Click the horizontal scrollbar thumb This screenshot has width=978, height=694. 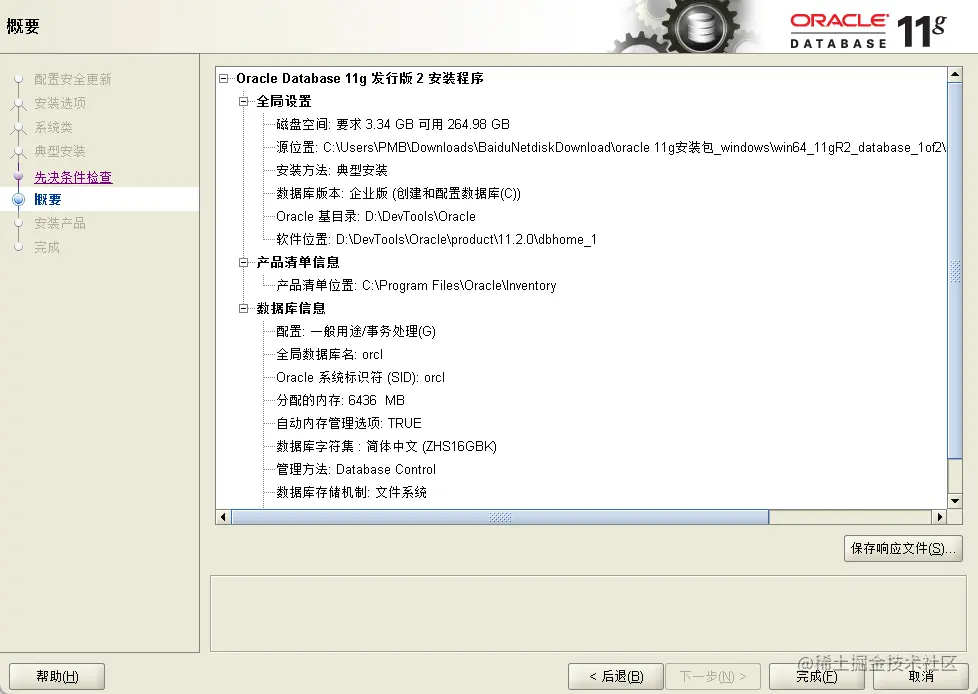(500, 517)
